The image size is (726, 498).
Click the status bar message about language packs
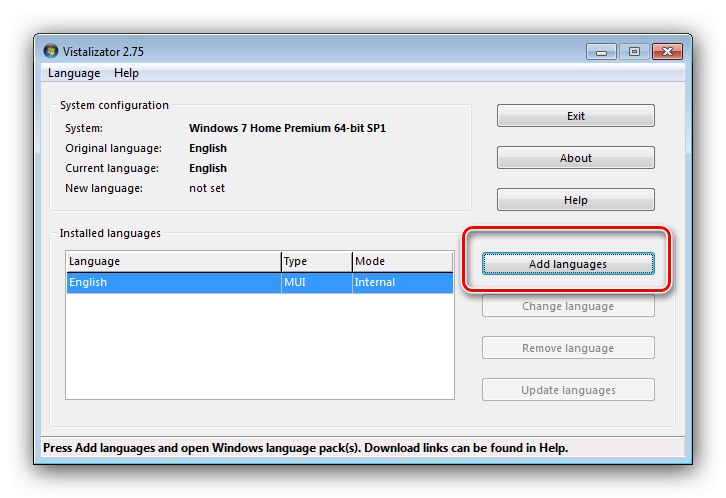point(306,448)
